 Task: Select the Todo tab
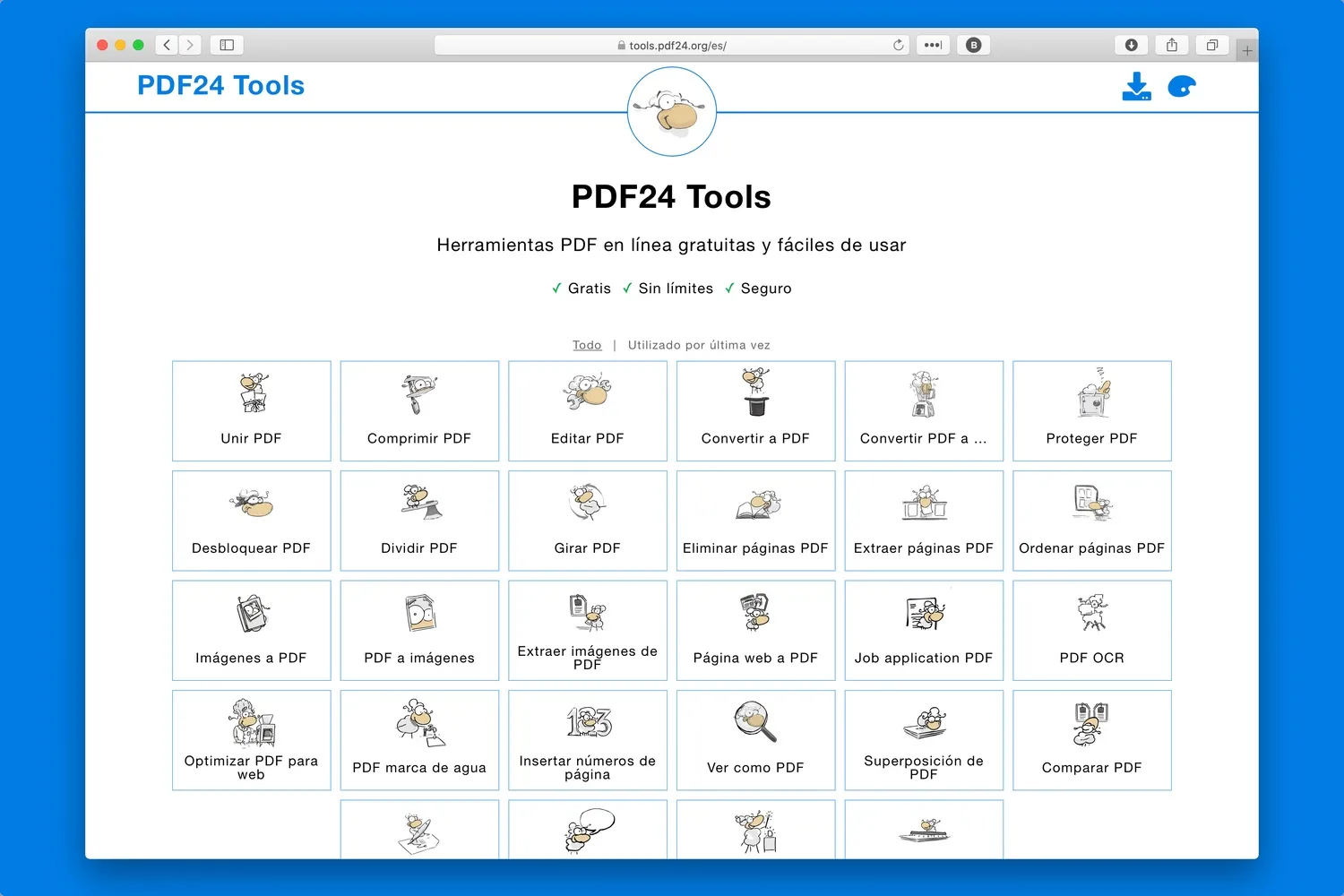587,344
